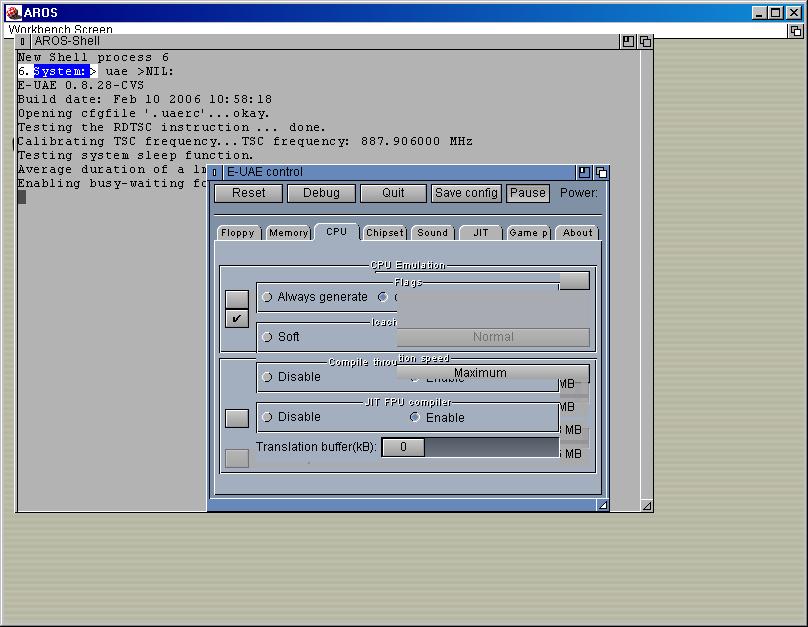Show the Sound tab
The width and height of the screenshot is (808, 627).
pyautogui.click(x=433, y=233)
